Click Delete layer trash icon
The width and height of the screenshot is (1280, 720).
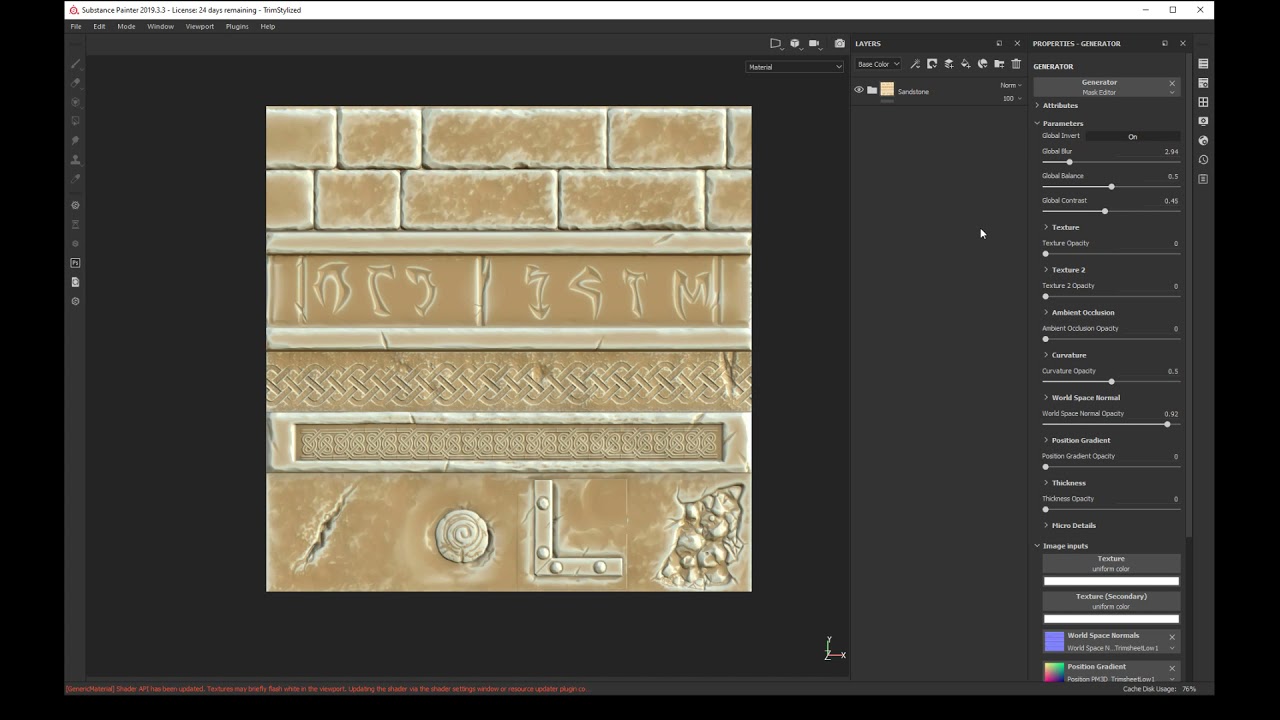pyautogui.click(x=1016, y=64)
